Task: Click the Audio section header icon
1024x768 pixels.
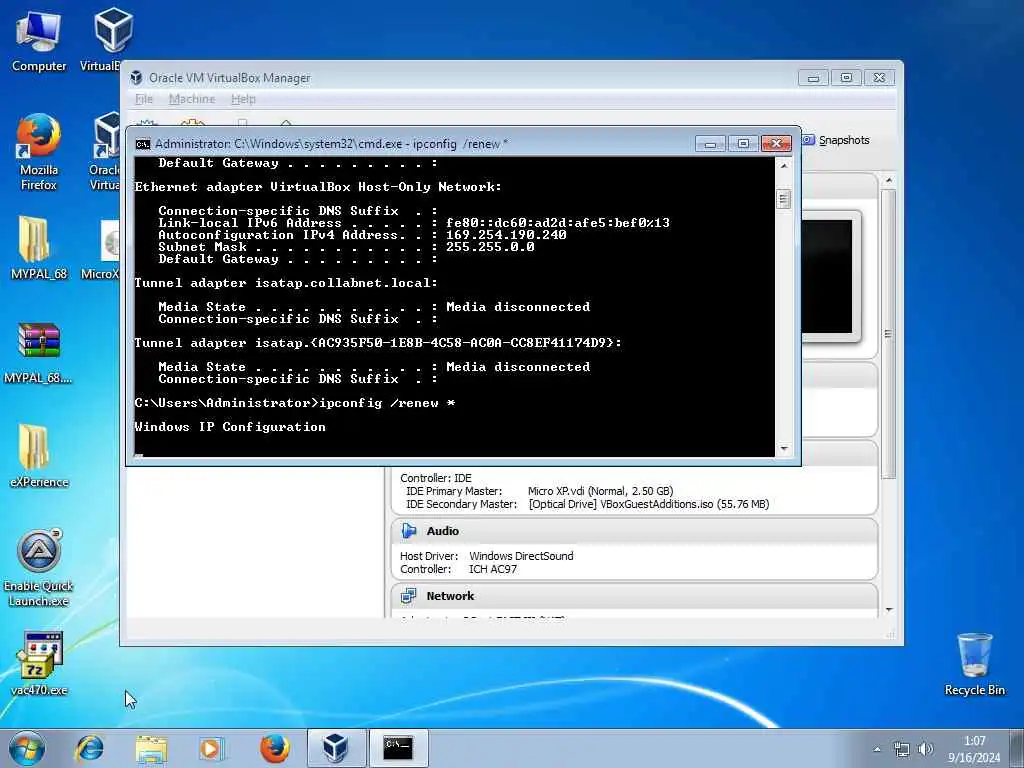Action: click(x=409, y=531)
